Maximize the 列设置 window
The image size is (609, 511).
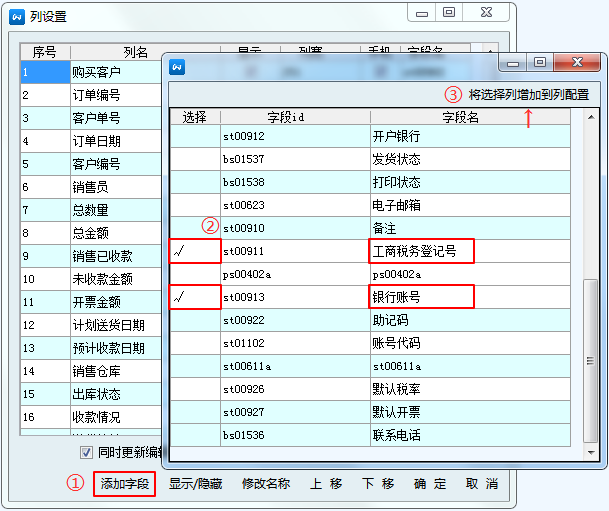pyautogui.click(x=449, y=12)
